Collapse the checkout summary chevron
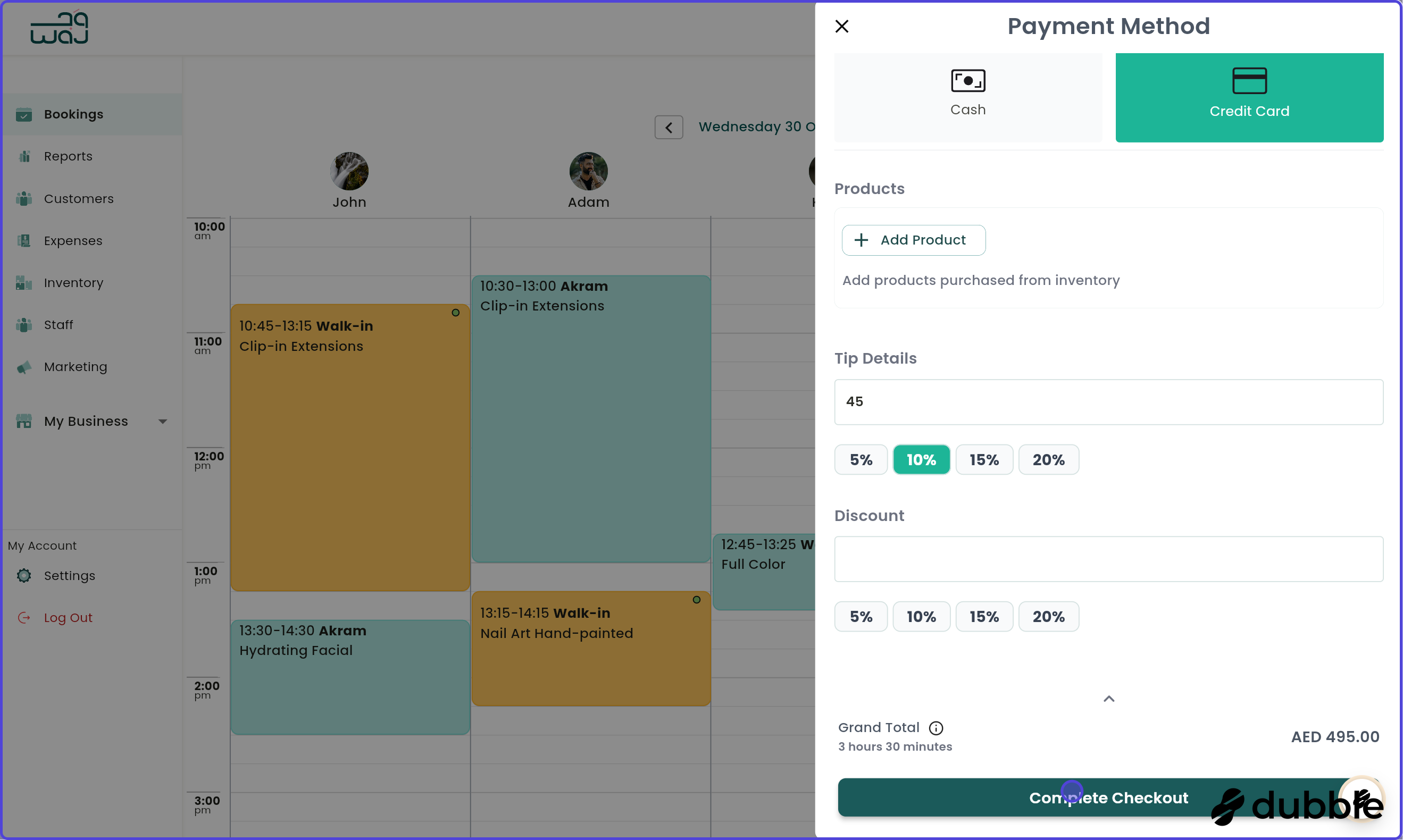1403x840 pixels. [1108, 699]
